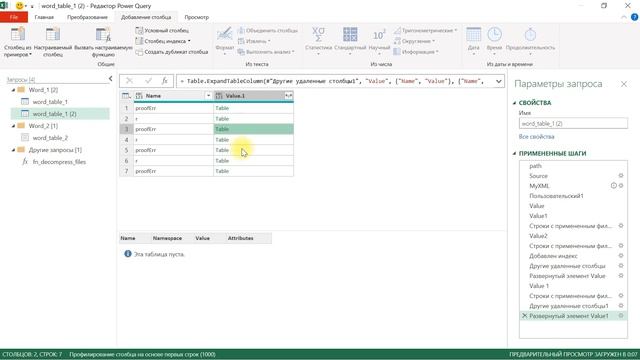640x360 pixels.
Task: Click Column From Examples icon
Action: (x=18, y=35)
